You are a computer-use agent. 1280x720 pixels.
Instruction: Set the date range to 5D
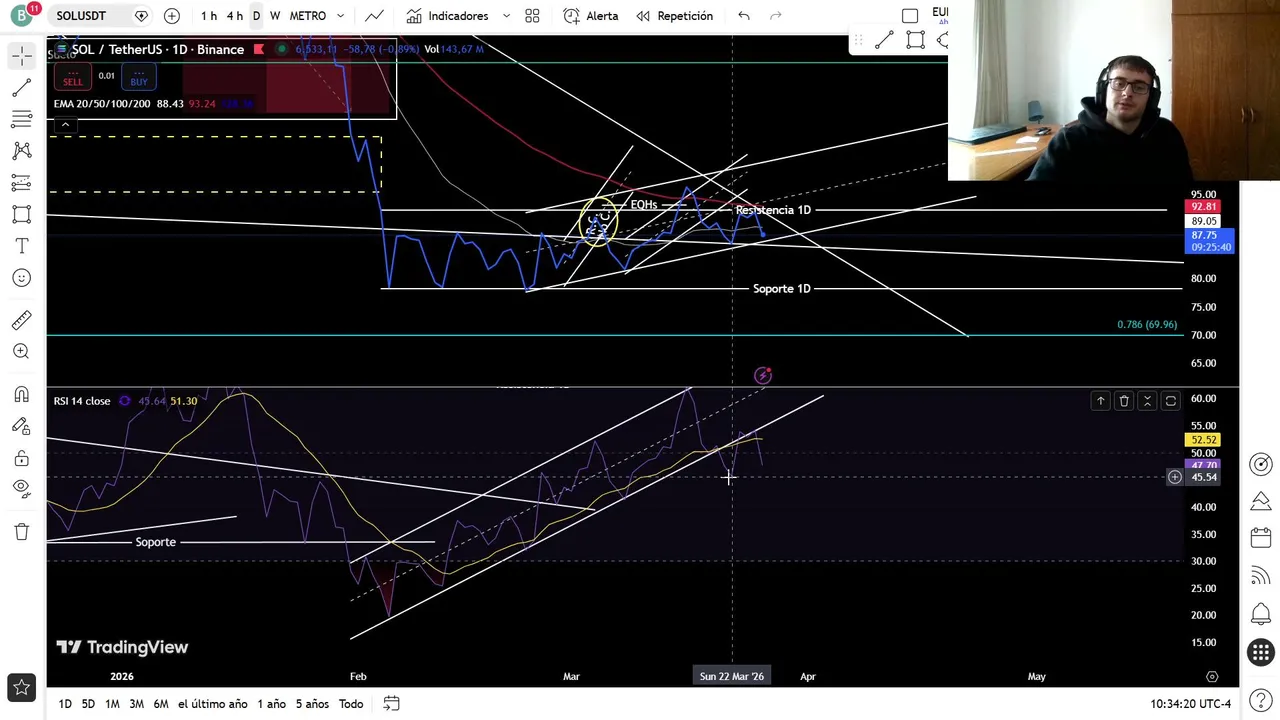(88, 704)
